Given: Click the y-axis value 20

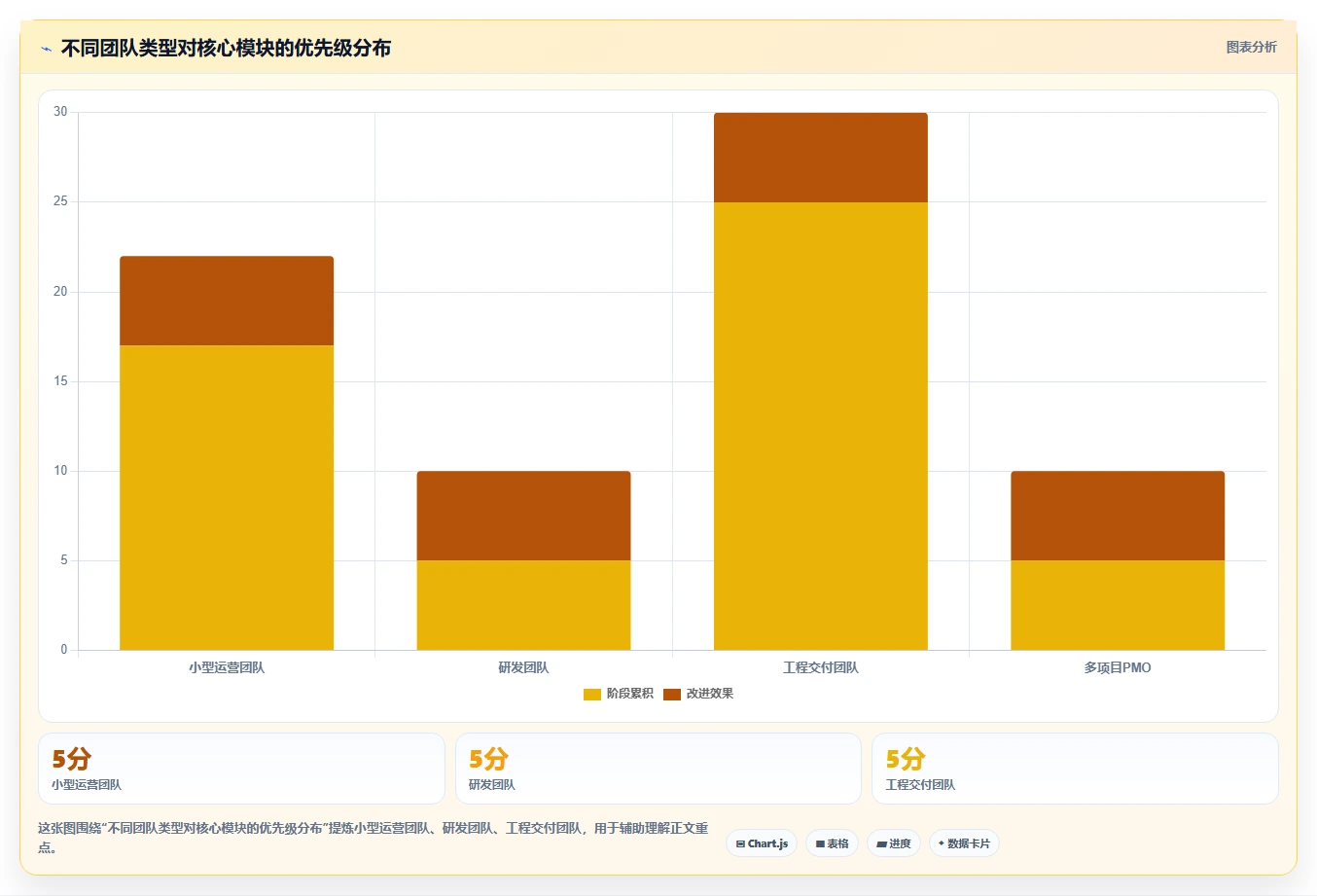Looking at the screenshot, I should coord(60,292).
